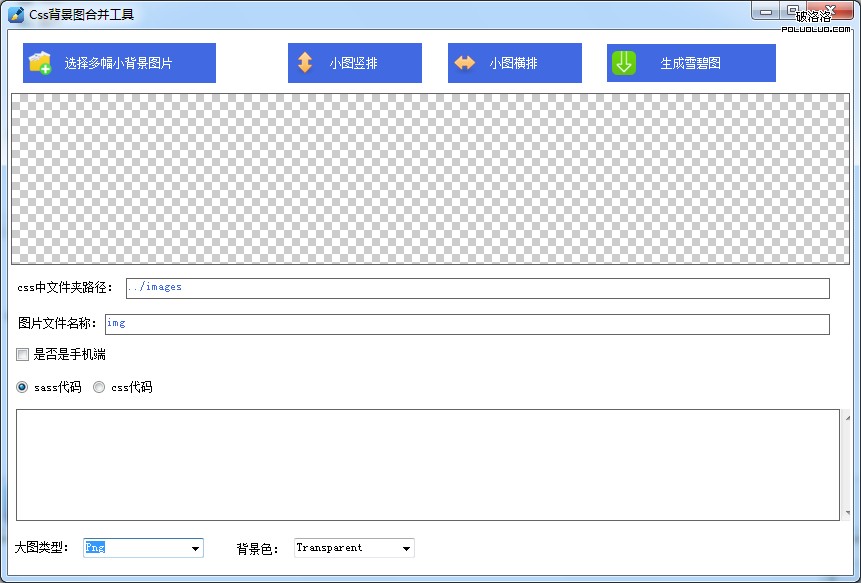Click the folder-add icon for selecting background images
Image resolution: width=861 pixels, height=583 pixels.
click(41, 62)
